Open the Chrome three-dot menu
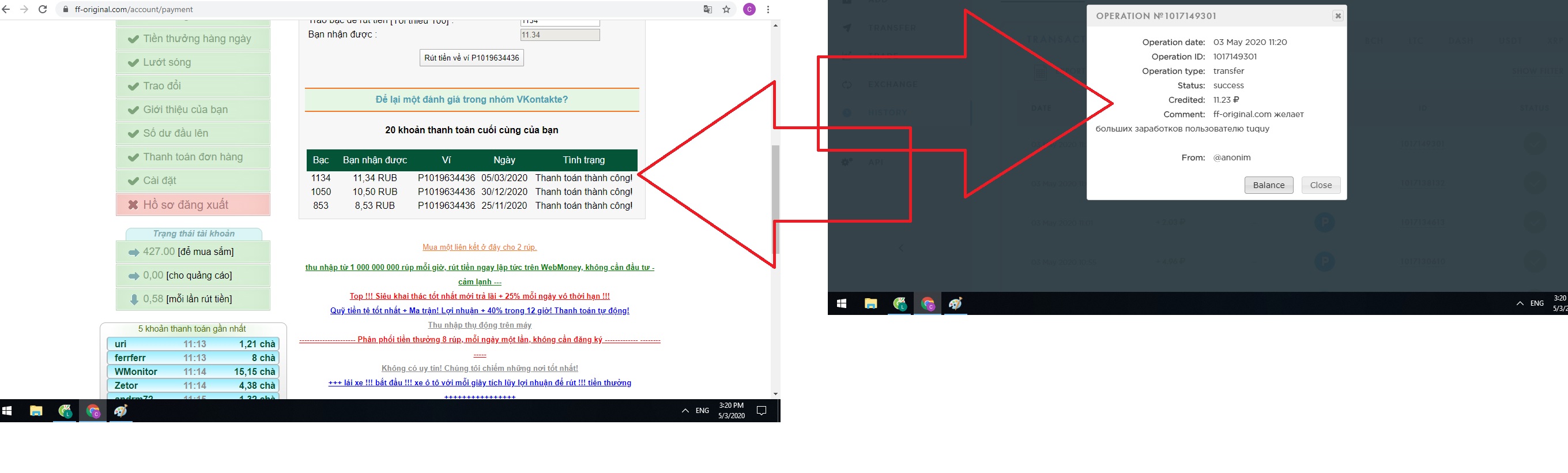Image resolution: width=1568 pixels, height=473 pixels. click(x=768, y=9)
